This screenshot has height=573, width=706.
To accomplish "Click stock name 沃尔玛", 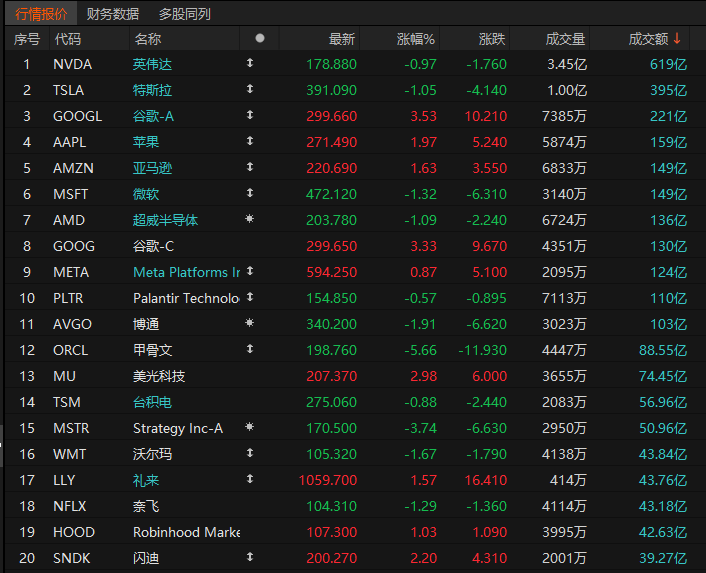I will pyautogui.click(x=152, y=454).
